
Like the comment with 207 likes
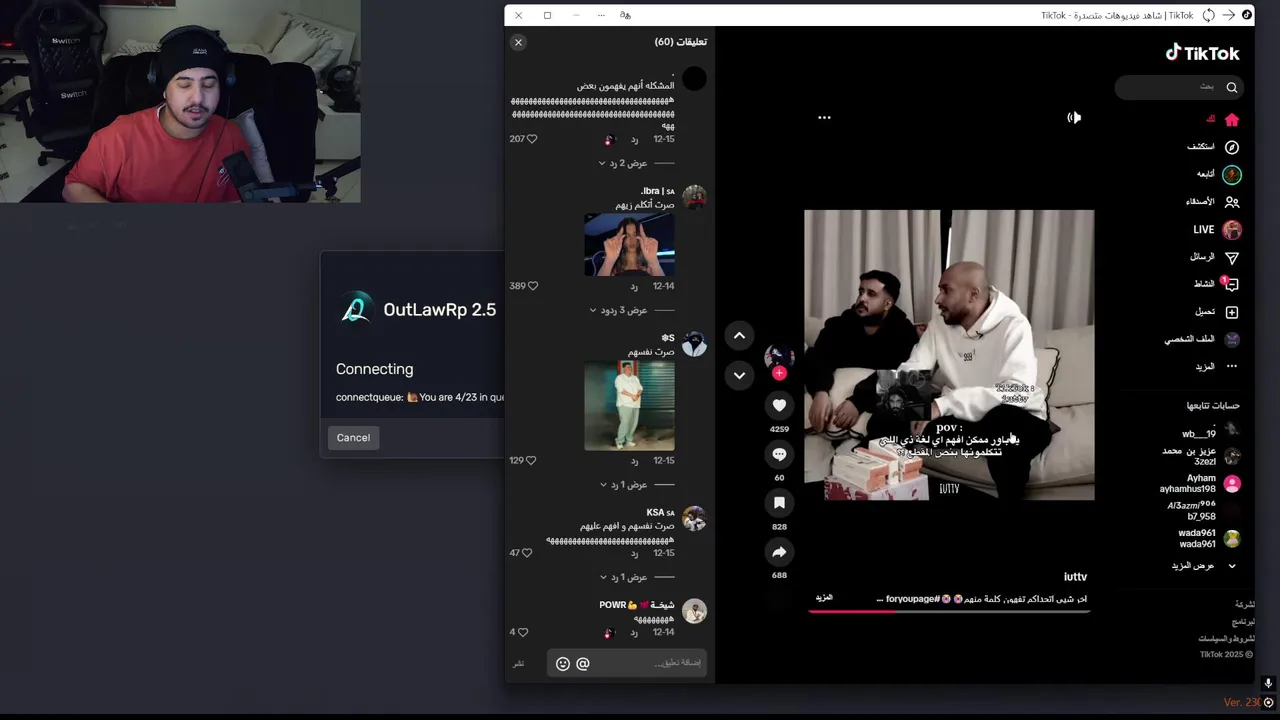click(x=531, y=139)
